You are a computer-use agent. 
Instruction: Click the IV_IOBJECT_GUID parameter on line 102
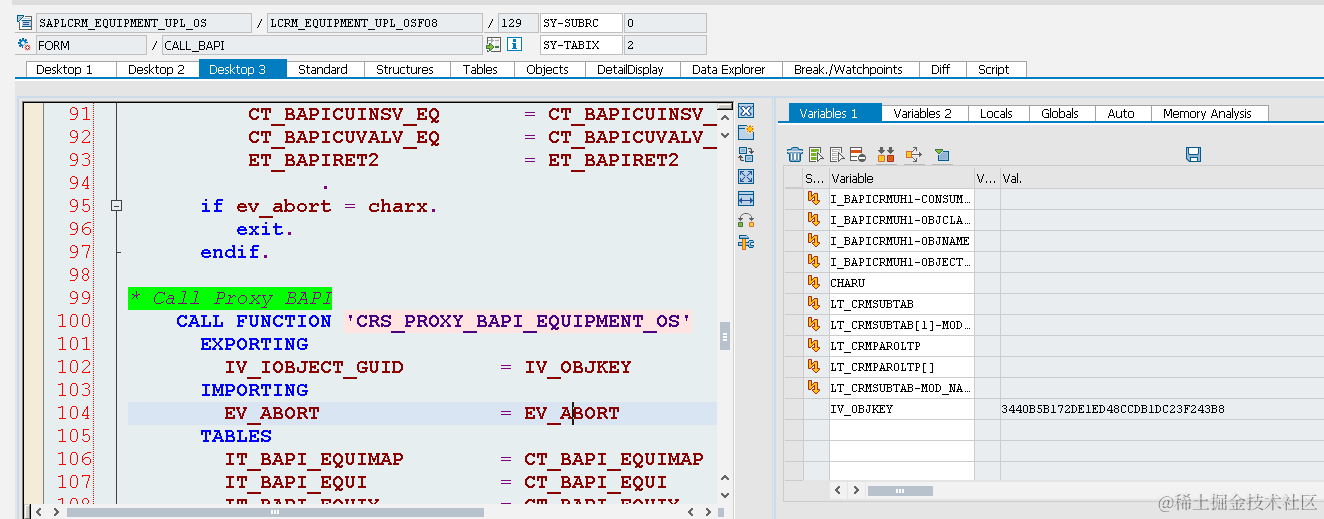314,367
